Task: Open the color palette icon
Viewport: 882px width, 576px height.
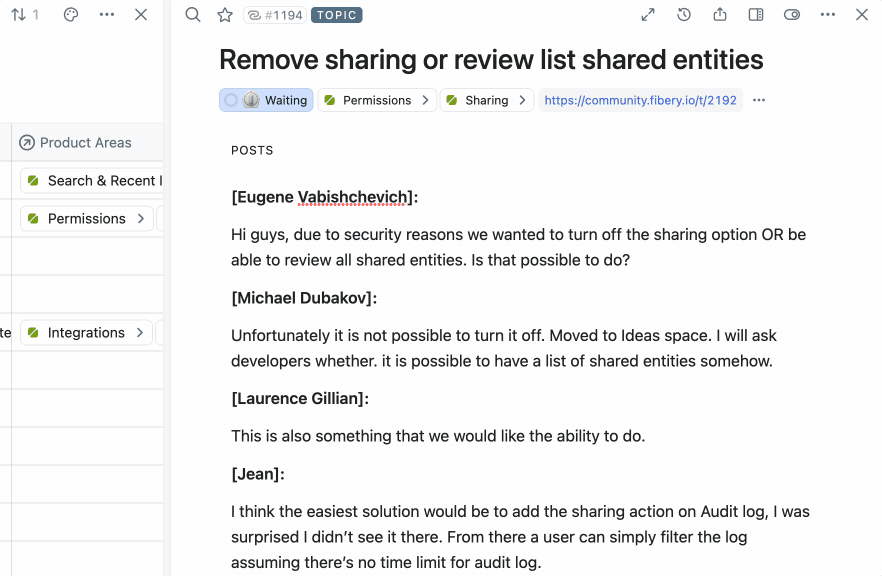Action: [71, 15]
